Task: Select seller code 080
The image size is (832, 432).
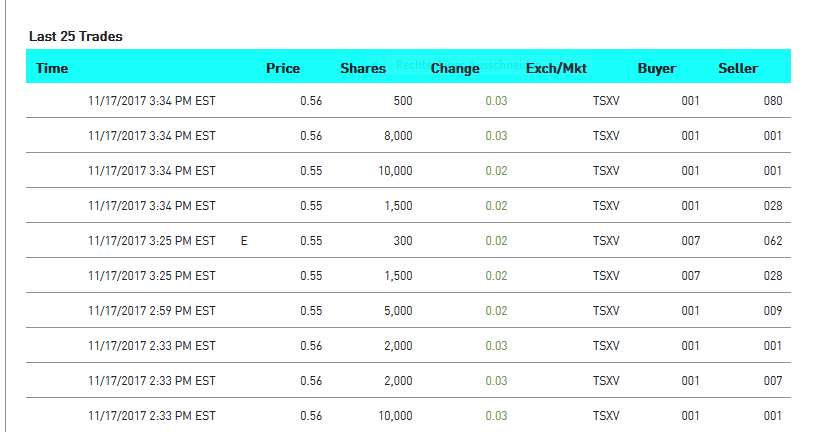Action: (772, 101)
